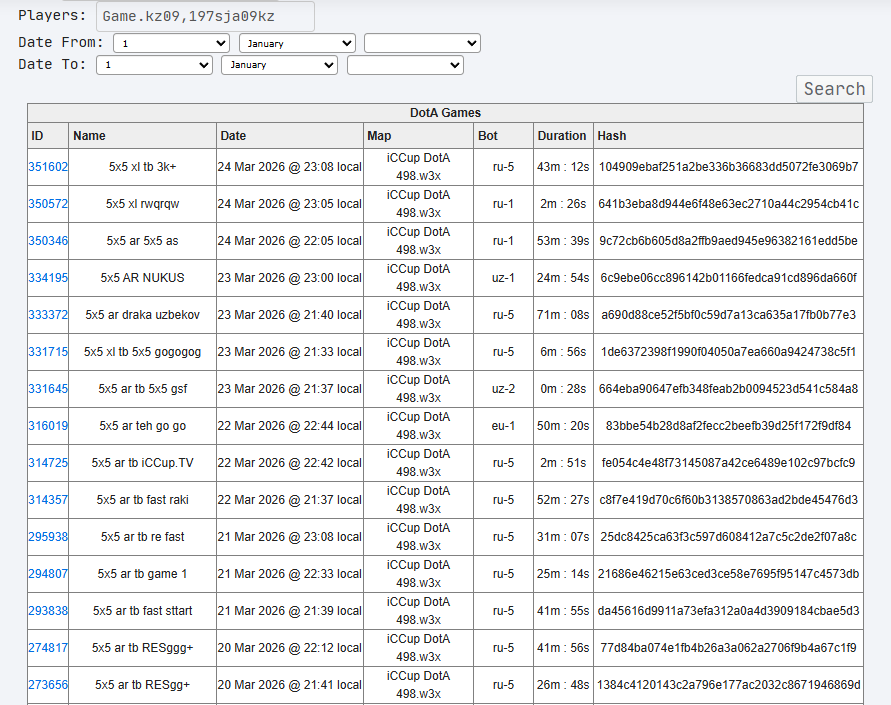
Task: Click the Name column header
Action: tap(143, 136)
